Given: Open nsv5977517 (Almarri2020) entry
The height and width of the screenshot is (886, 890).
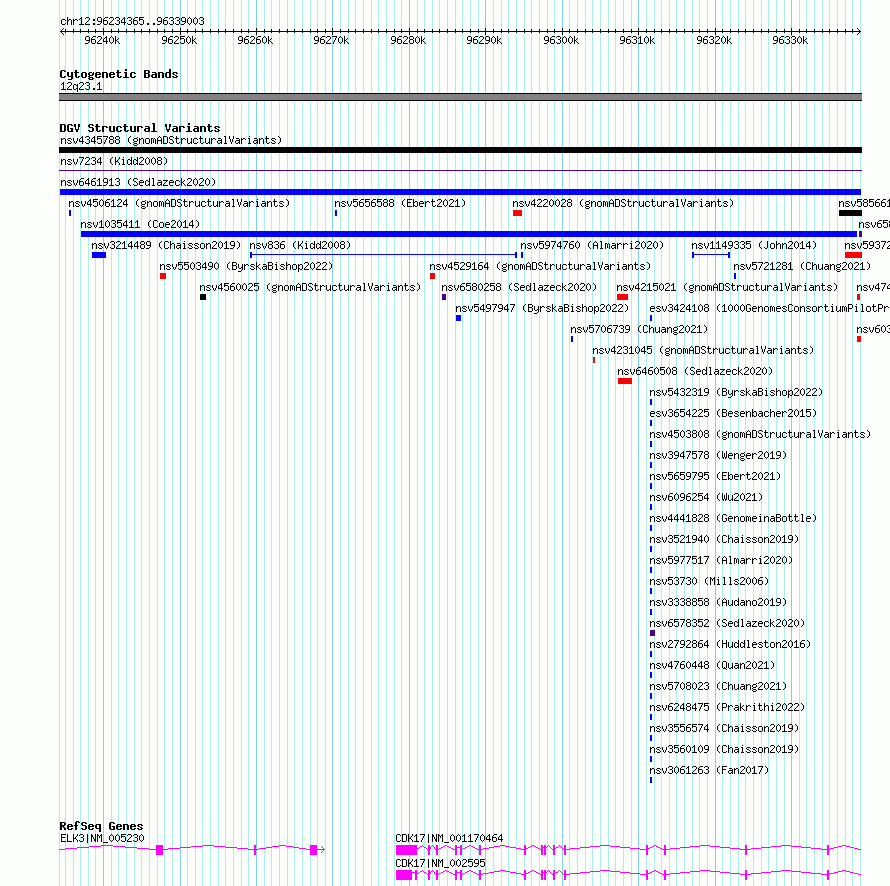Looking at the screenshot, I should click(721, 560).
